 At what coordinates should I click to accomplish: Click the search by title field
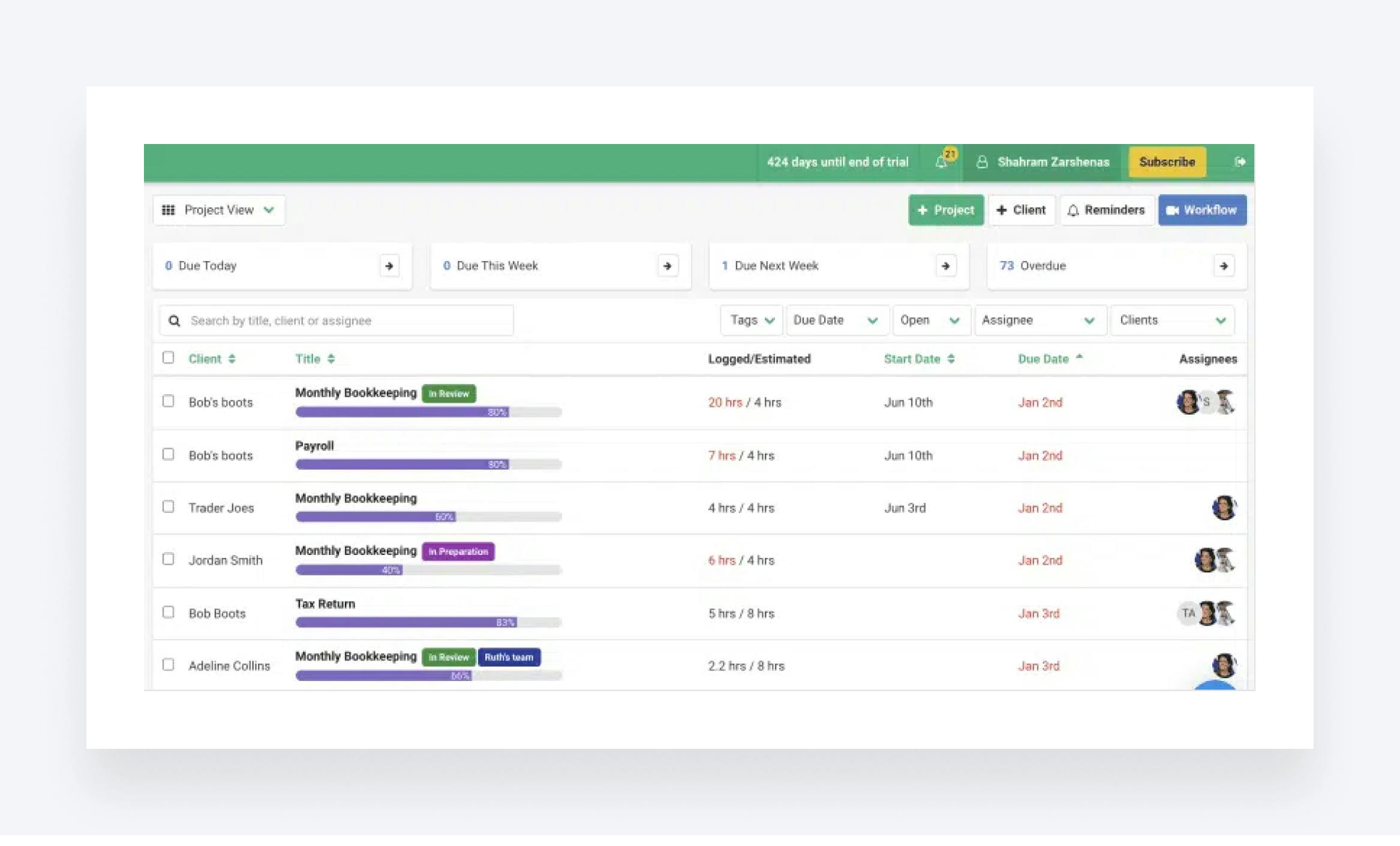(x=348, y=320)
